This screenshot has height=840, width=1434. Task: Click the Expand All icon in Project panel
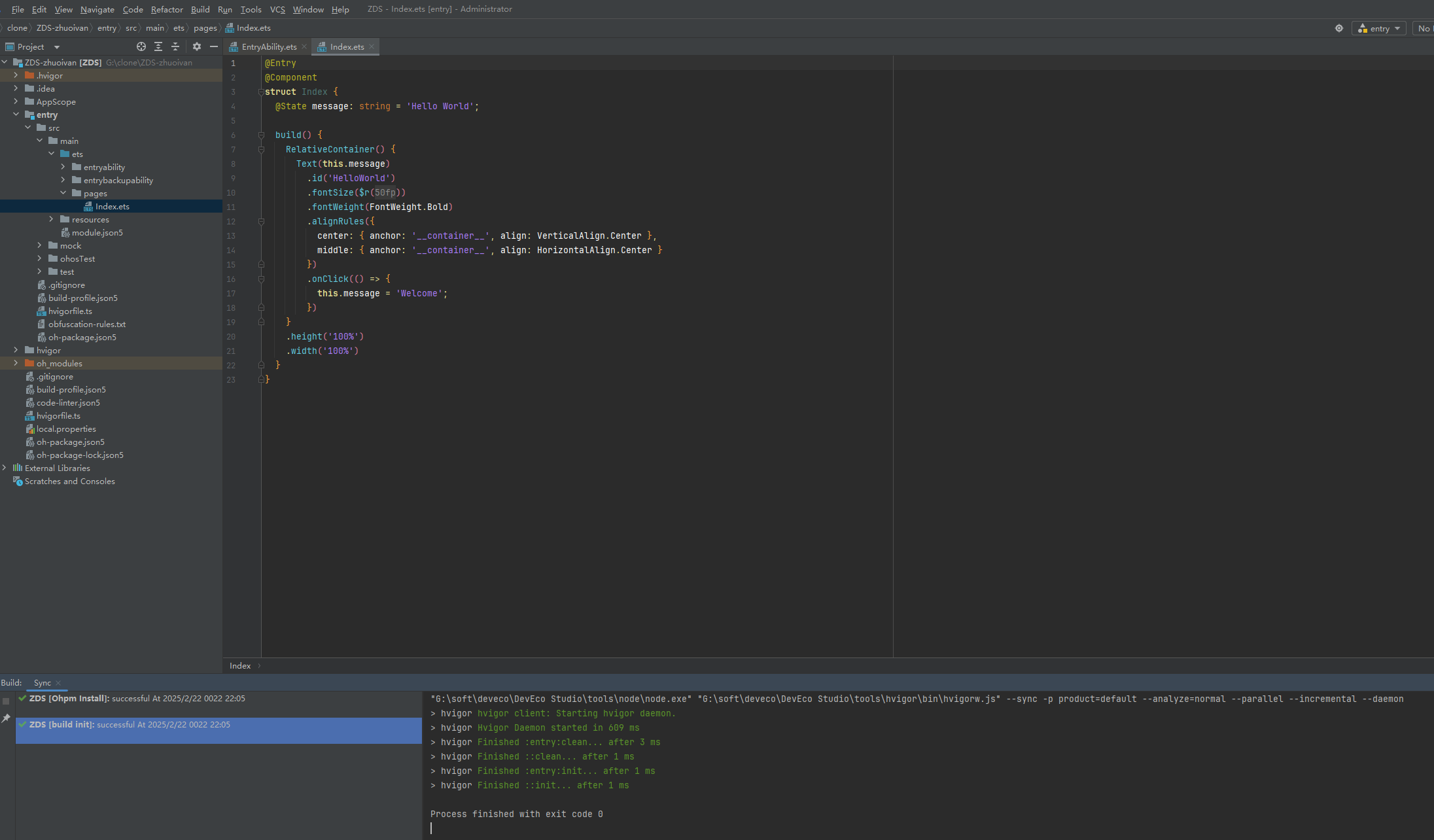pyautogui.click(x=158, y=46)
